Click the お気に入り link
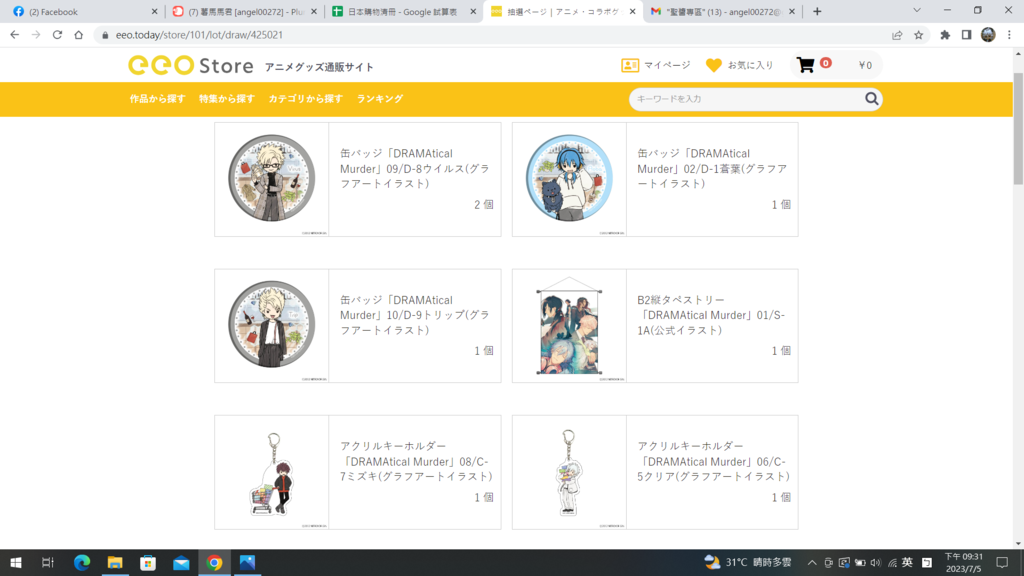This screenshot has width=1024, height=576. coord(750,65)
